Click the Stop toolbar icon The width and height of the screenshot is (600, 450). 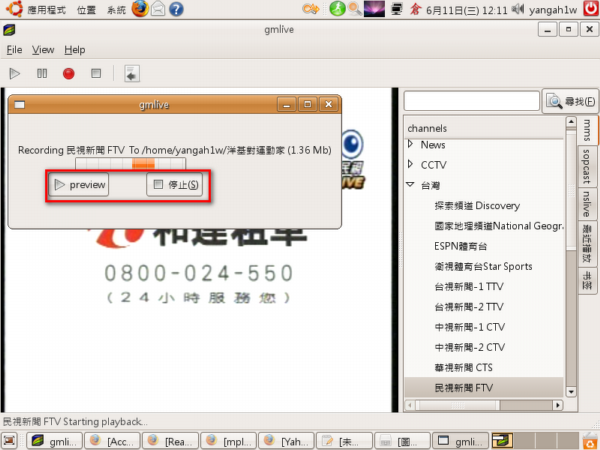click(96, 73)
